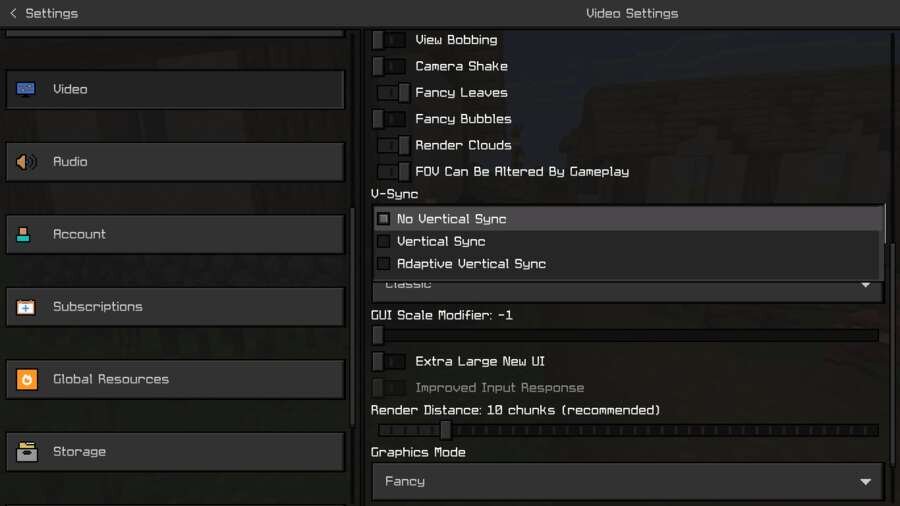Click the Global Resources icon
The image size is (900, 506).
(26, 380)
